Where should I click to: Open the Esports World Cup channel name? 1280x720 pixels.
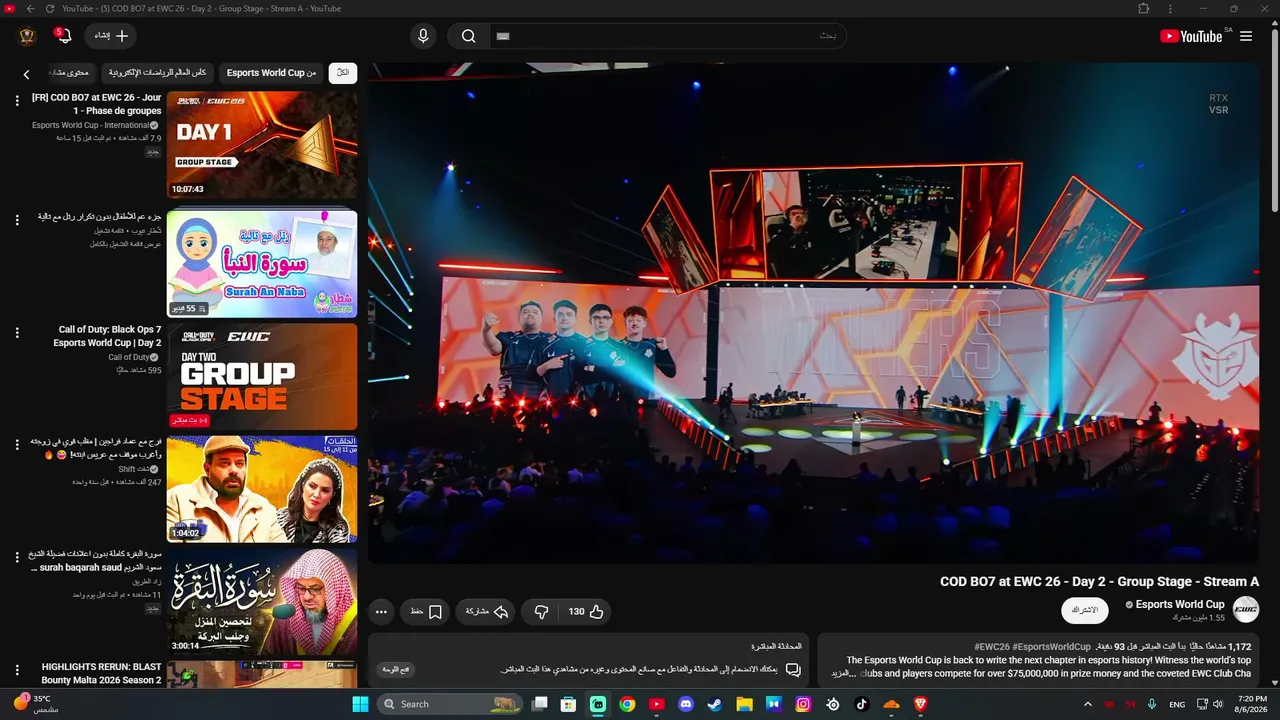pos(1180,604)
